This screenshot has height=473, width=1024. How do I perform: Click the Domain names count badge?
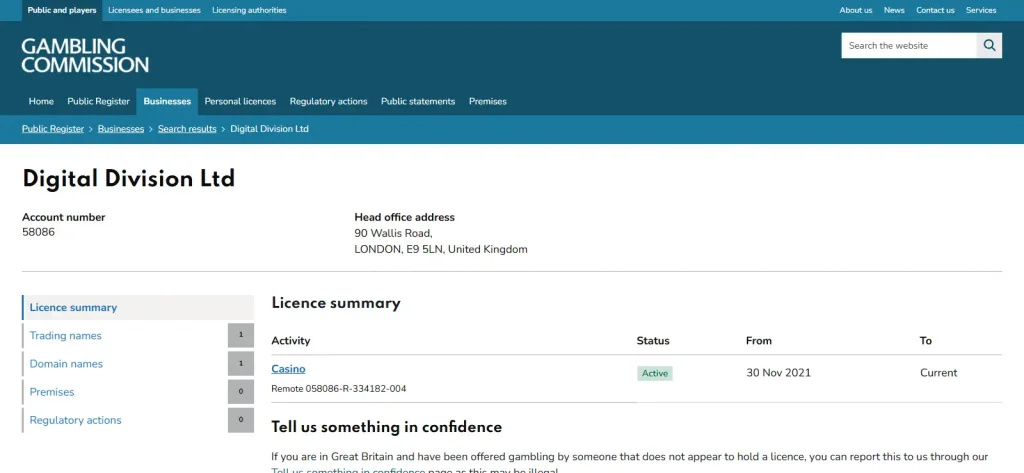pyautogui.click(x=241, y=363)
